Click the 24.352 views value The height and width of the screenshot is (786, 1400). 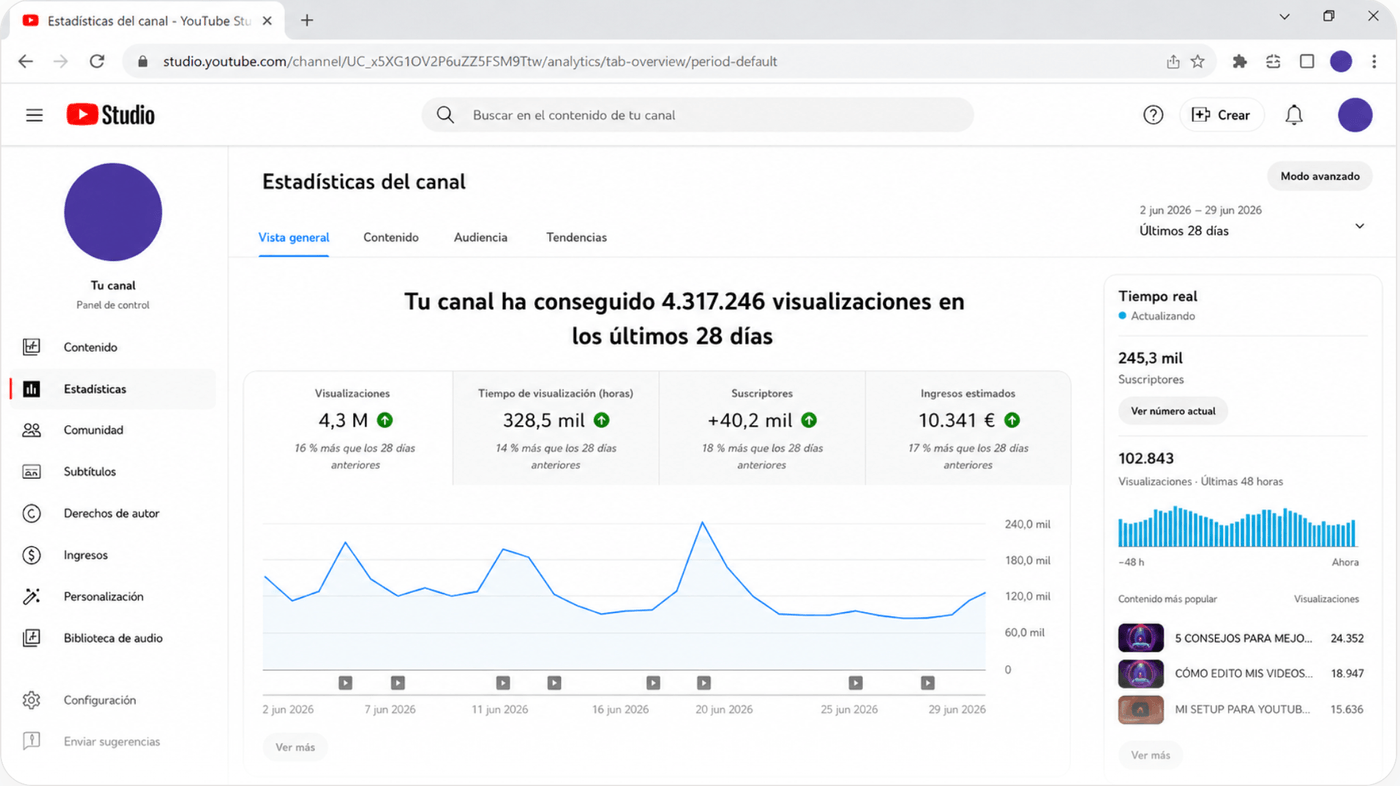(x=1347, y=638)
